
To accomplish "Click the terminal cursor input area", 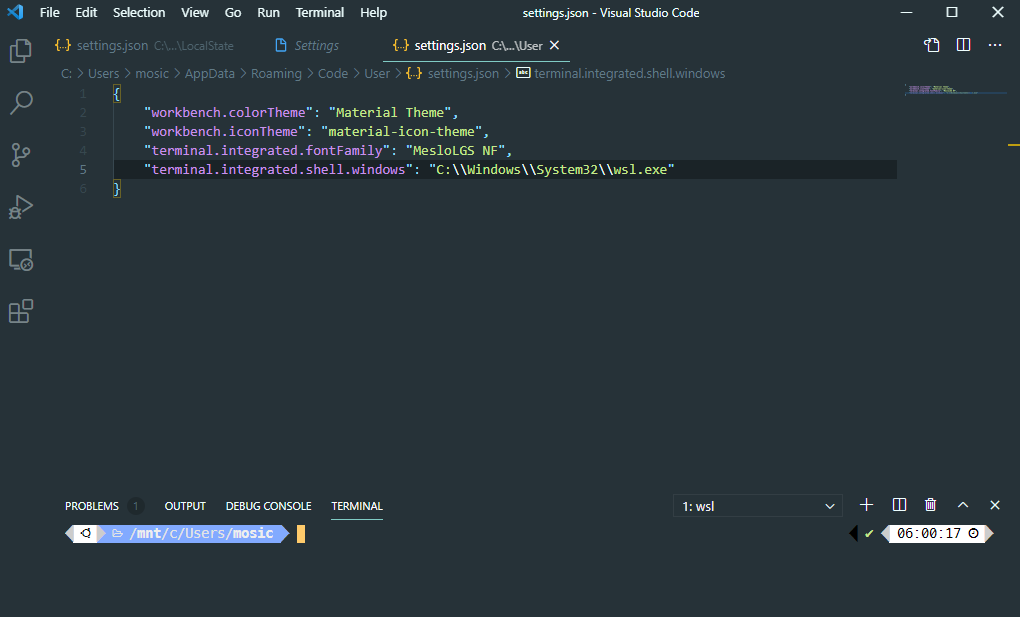I will (x=301, y=534).
